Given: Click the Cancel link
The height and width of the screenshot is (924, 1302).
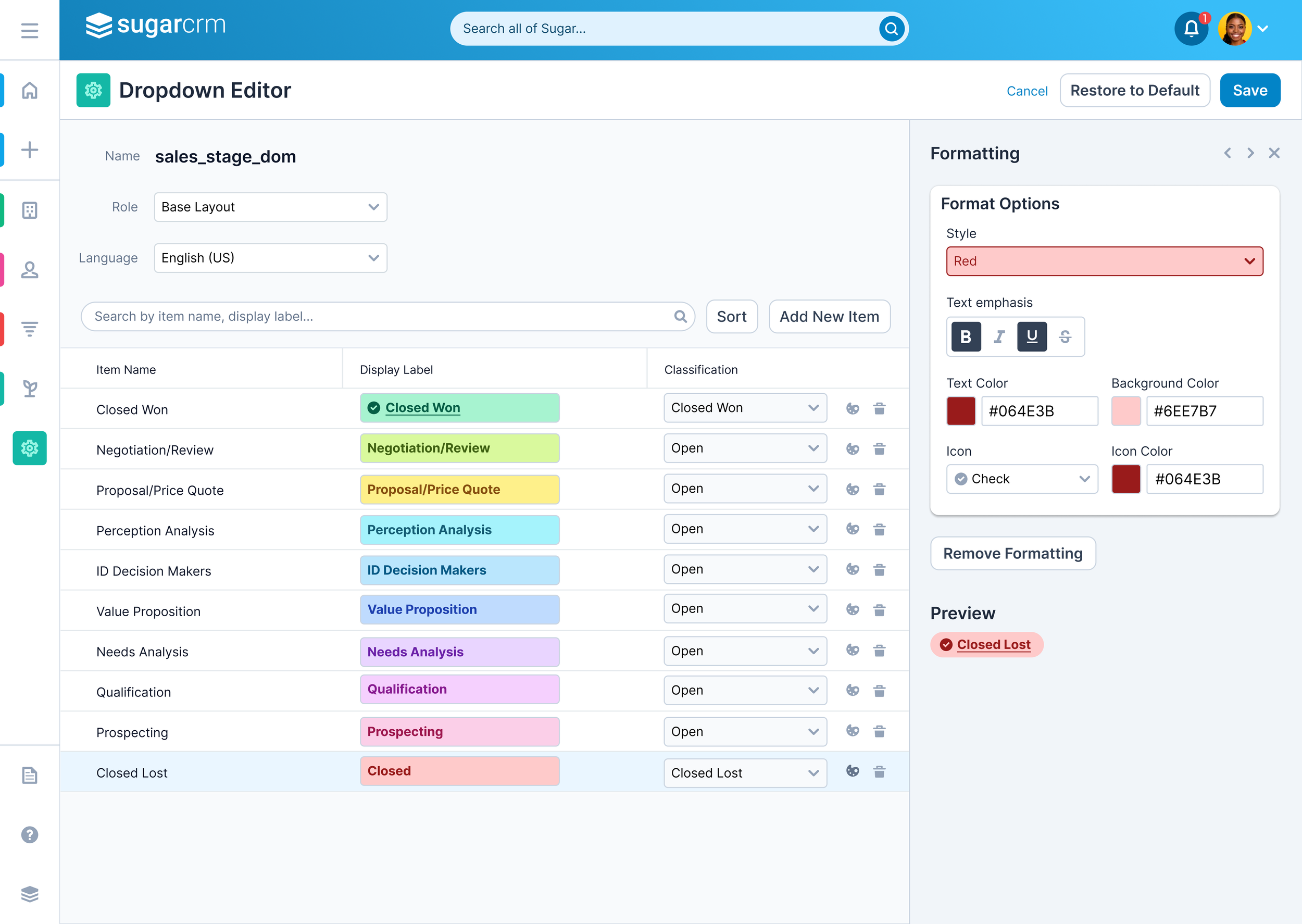Looking at the screenshot, I should [1026, 91].
